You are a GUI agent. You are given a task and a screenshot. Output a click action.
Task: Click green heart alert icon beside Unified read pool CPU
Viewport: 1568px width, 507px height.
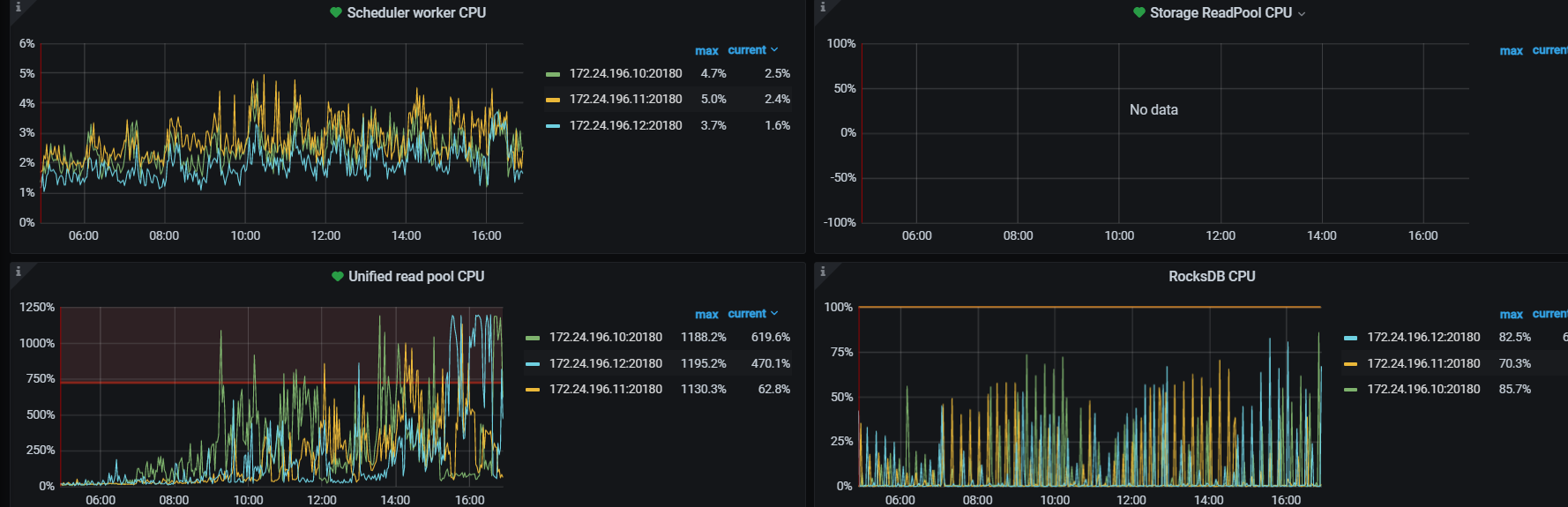click(x=337, y=276)
